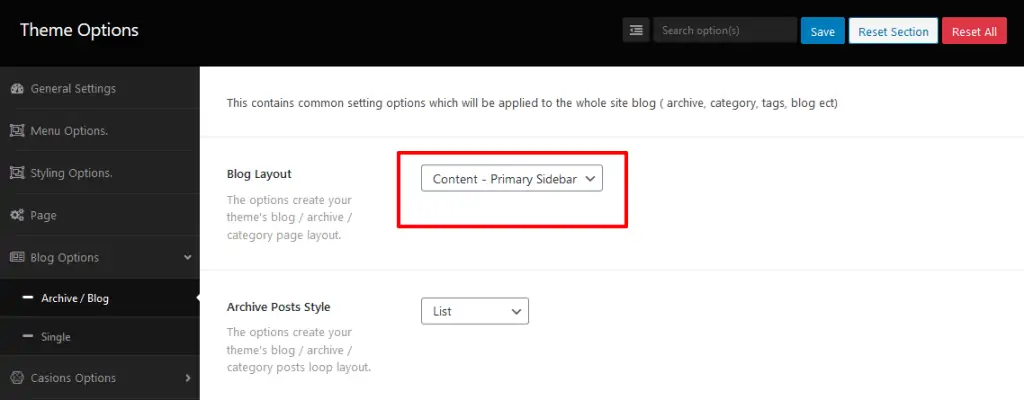Select the Single submenu item
The height and width of the screenshot is (400, 1024).
tap(99, 337)
